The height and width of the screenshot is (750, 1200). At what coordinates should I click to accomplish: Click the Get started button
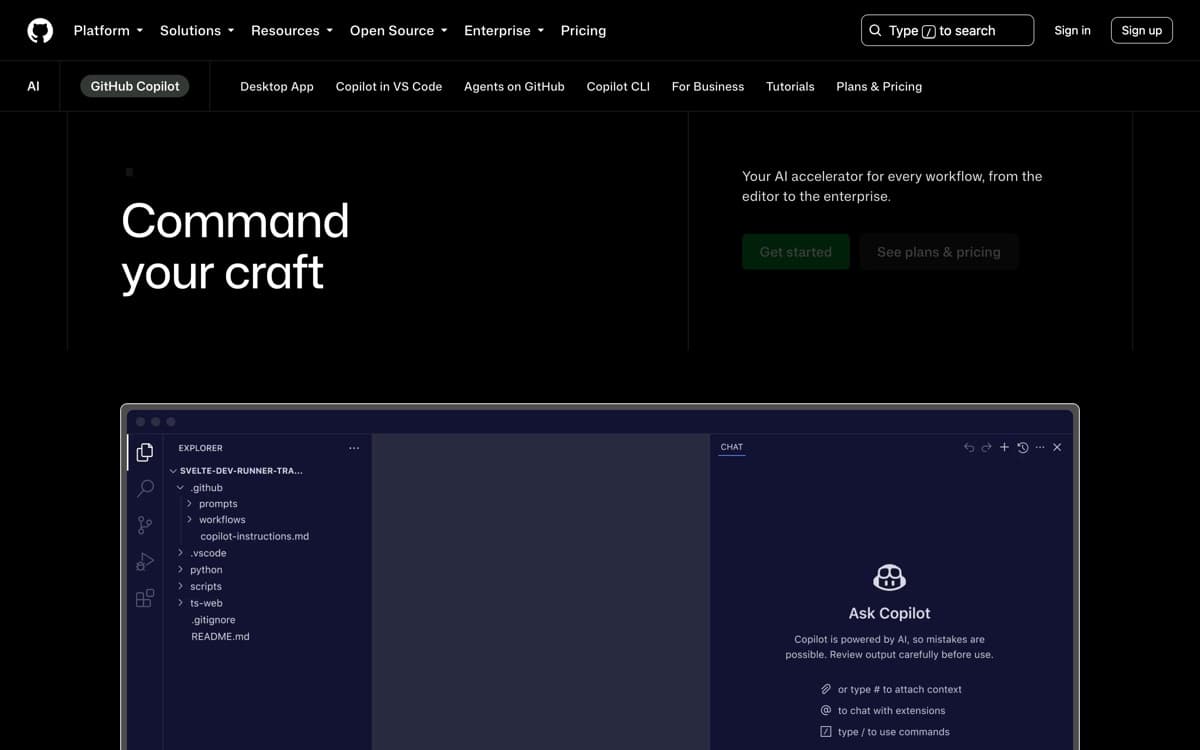pyautogui.click(x=796, y=252)
